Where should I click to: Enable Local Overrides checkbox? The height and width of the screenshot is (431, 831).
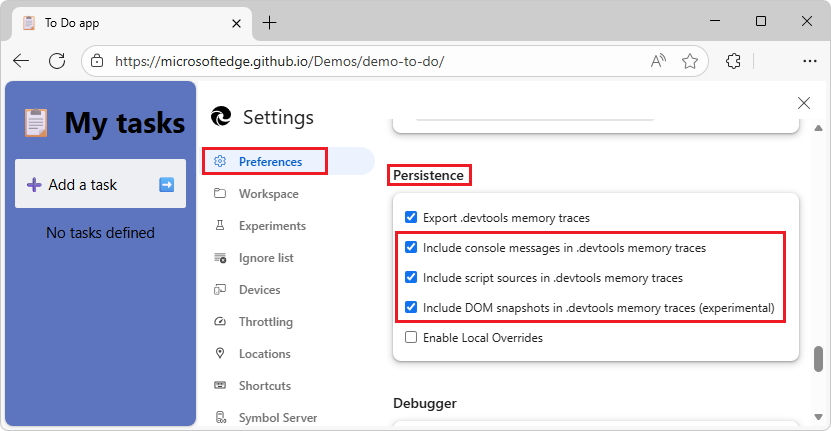pos(410,338)
